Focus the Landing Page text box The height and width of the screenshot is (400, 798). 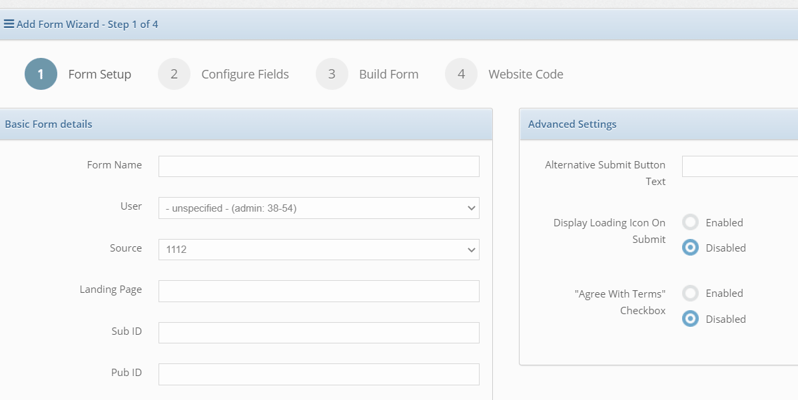318,291
